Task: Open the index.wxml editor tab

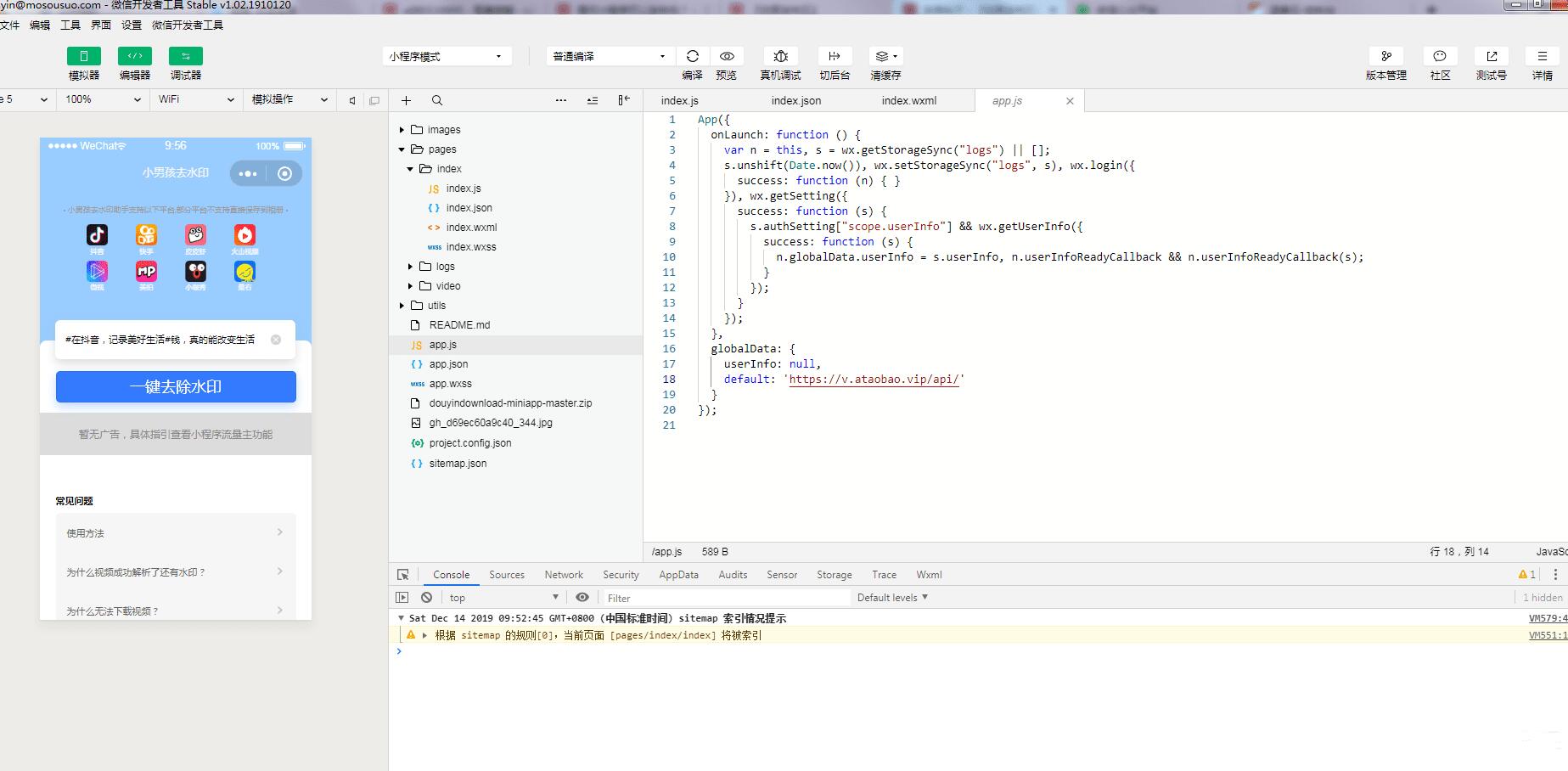Action: pyautogui.click(x=908, y=100)
